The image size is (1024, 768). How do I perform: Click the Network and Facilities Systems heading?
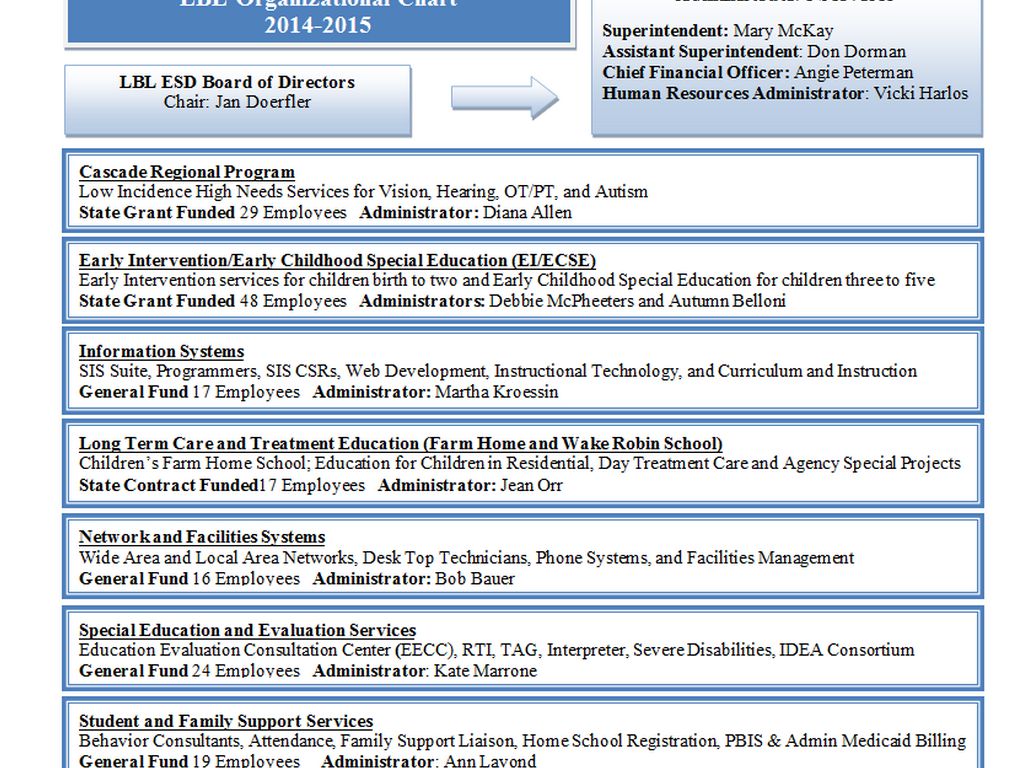pyautogui.click(x=202, y=537)
